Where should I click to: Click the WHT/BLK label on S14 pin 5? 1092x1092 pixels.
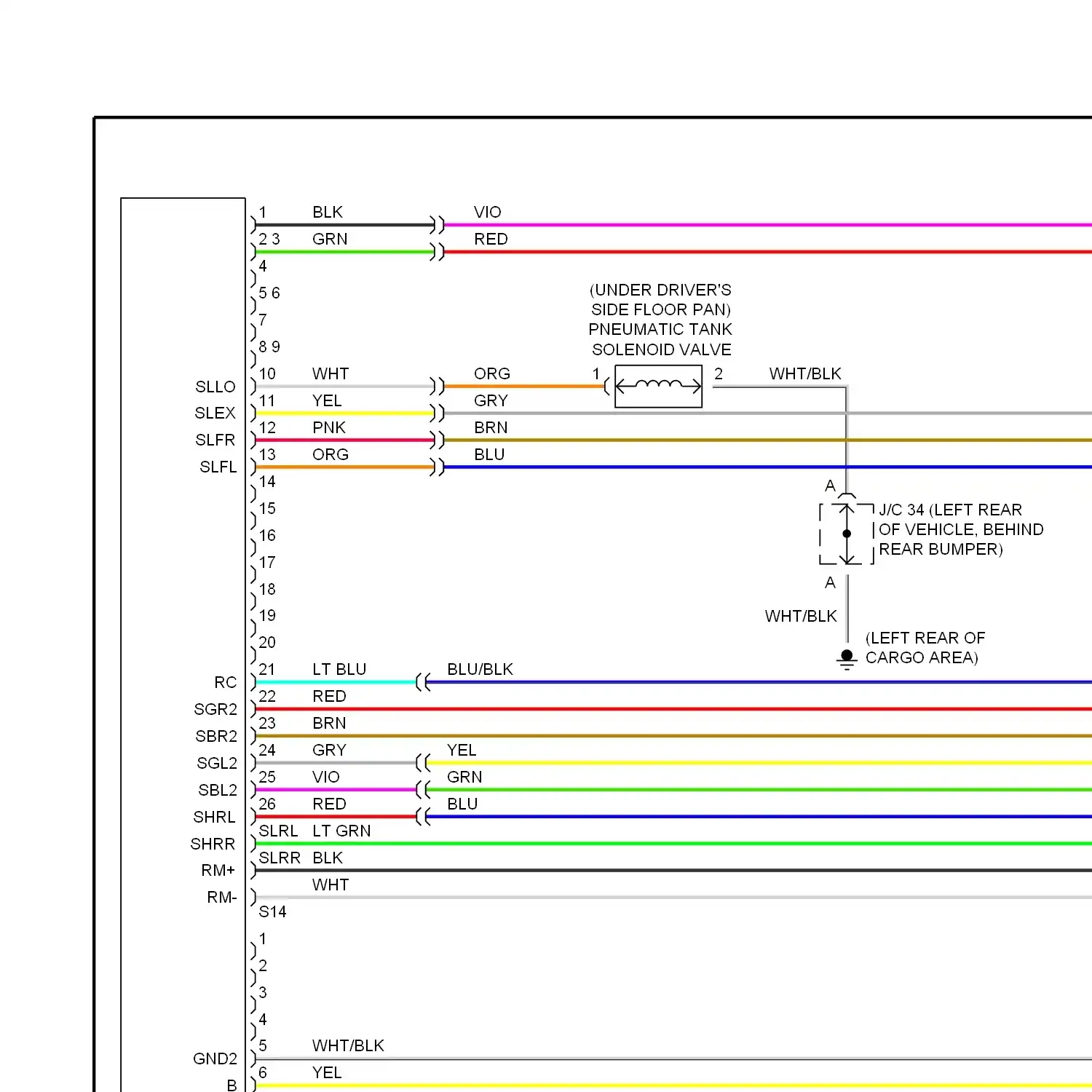click(348, 1045)
